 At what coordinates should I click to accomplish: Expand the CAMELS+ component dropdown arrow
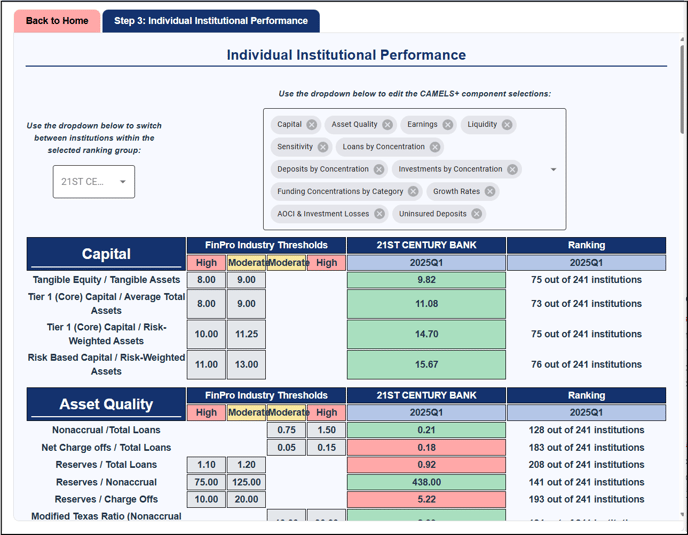(553, 169)
